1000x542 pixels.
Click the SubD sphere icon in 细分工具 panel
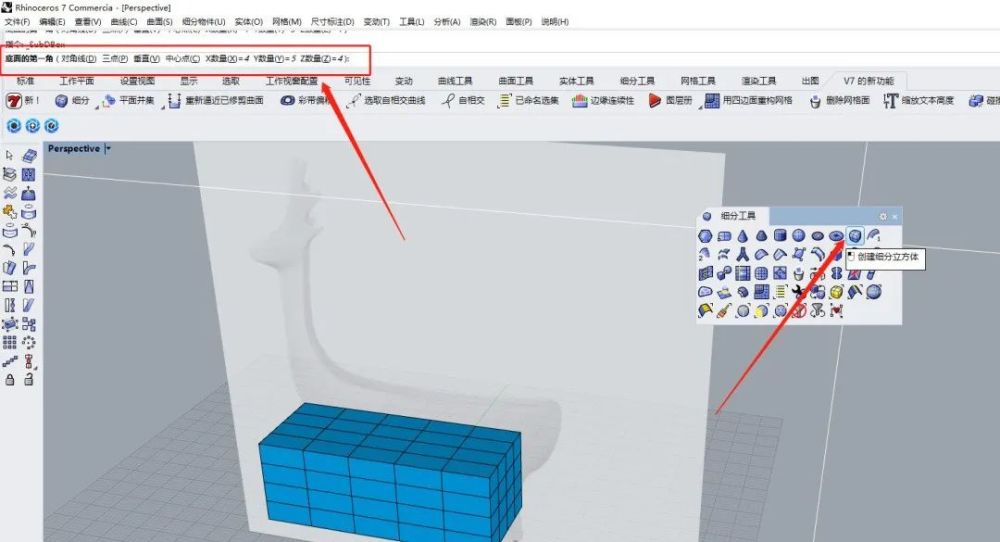(x=798, y=235)
